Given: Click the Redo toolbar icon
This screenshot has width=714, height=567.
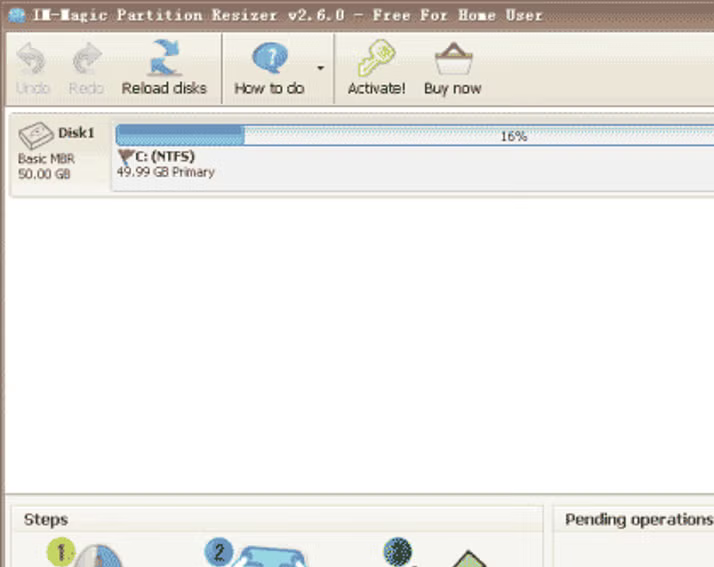Looking at the screenshot, I should (x=87, y=59).
